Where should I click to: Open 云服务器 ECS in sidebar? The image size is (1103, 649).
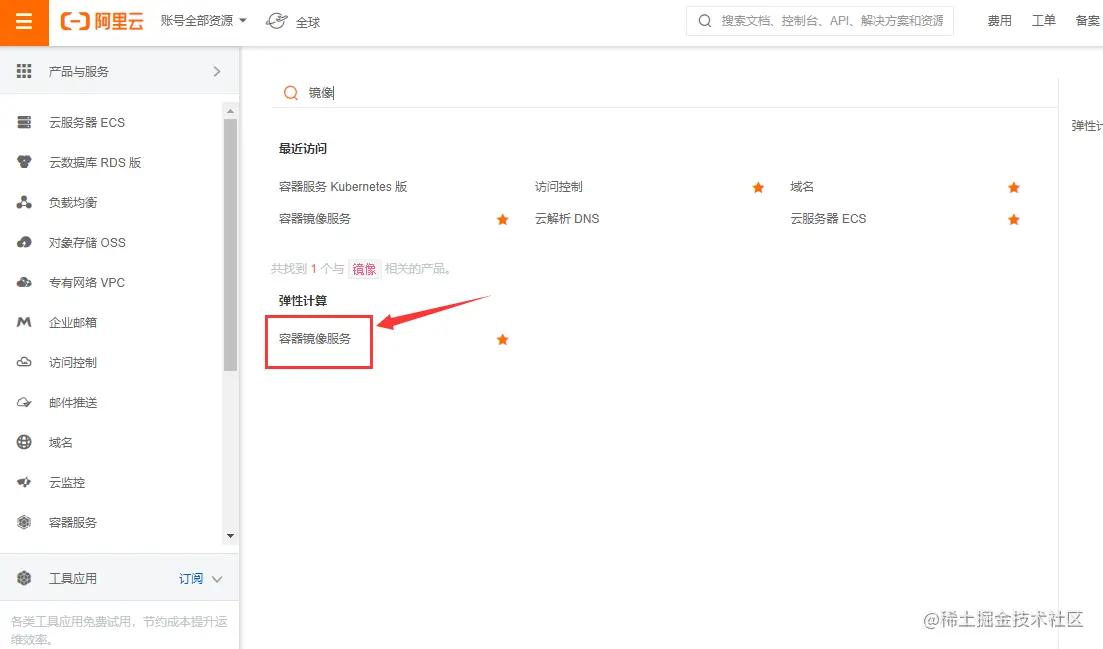[87, 122]
